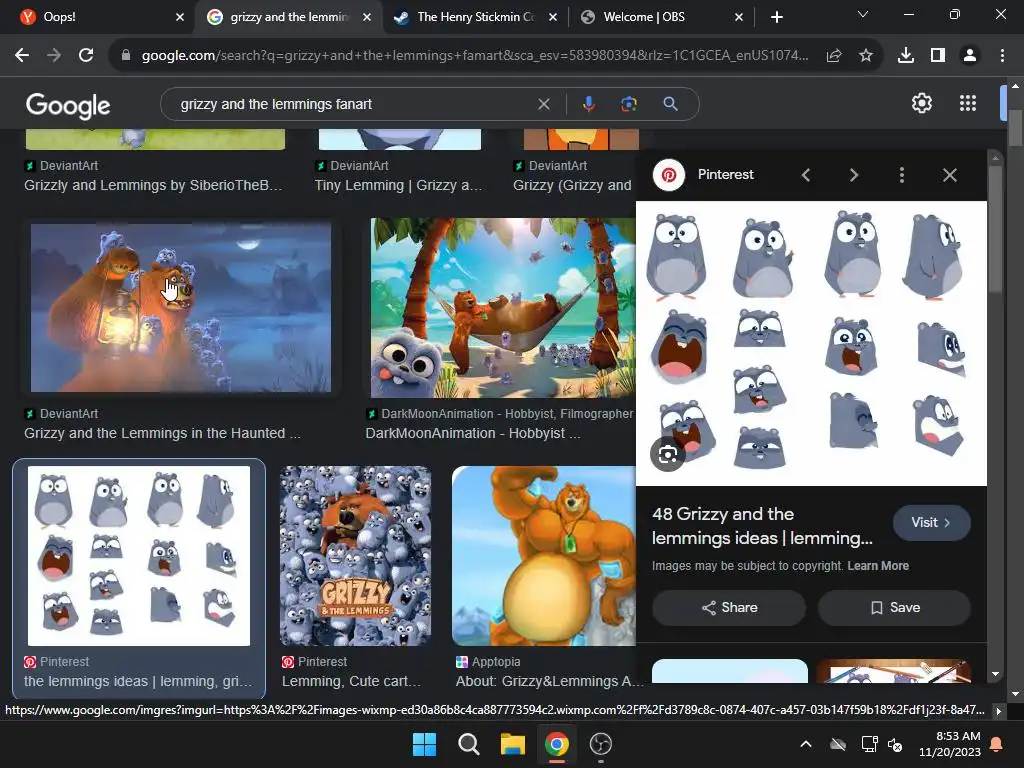Close The Henry Stickmin tab
This screenshot has width=1024, height=768.
(553, 17)
